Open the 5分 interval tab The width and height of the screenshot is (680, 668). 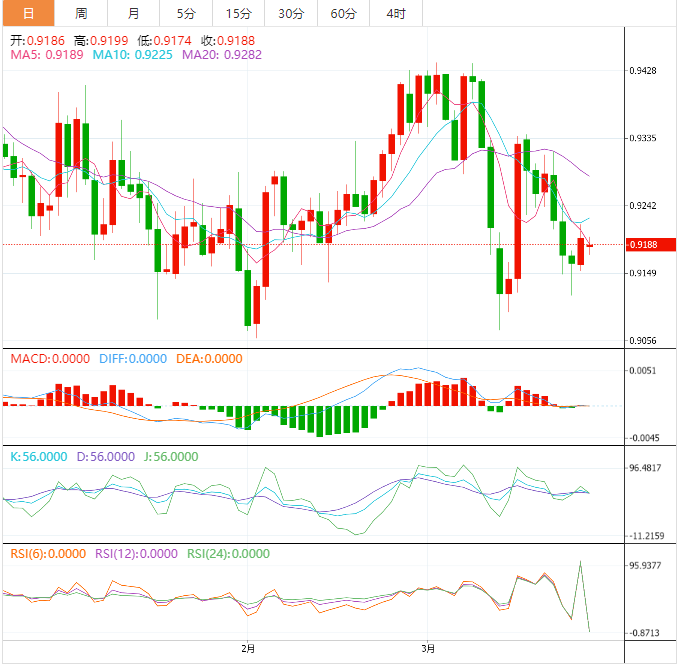(186, 13)
